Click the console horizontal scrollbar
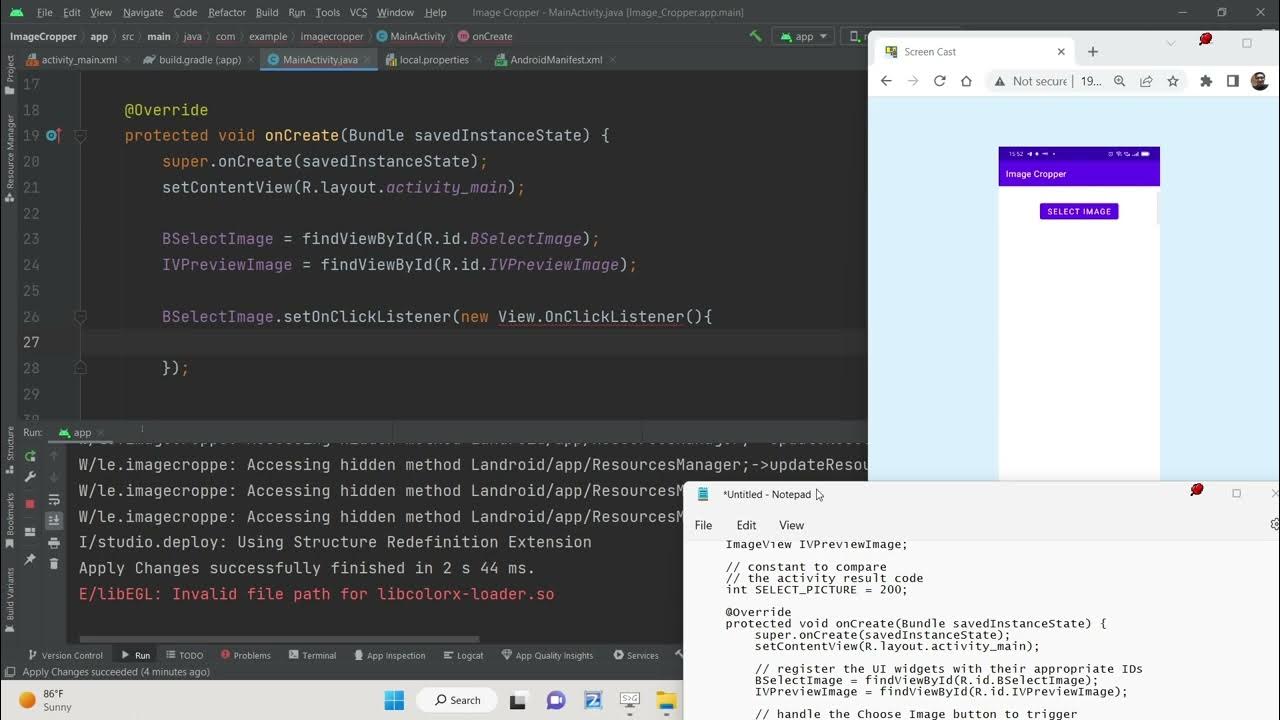Image resolution: width=1280 pixels, height=720 pixels. tap(280, 639)
